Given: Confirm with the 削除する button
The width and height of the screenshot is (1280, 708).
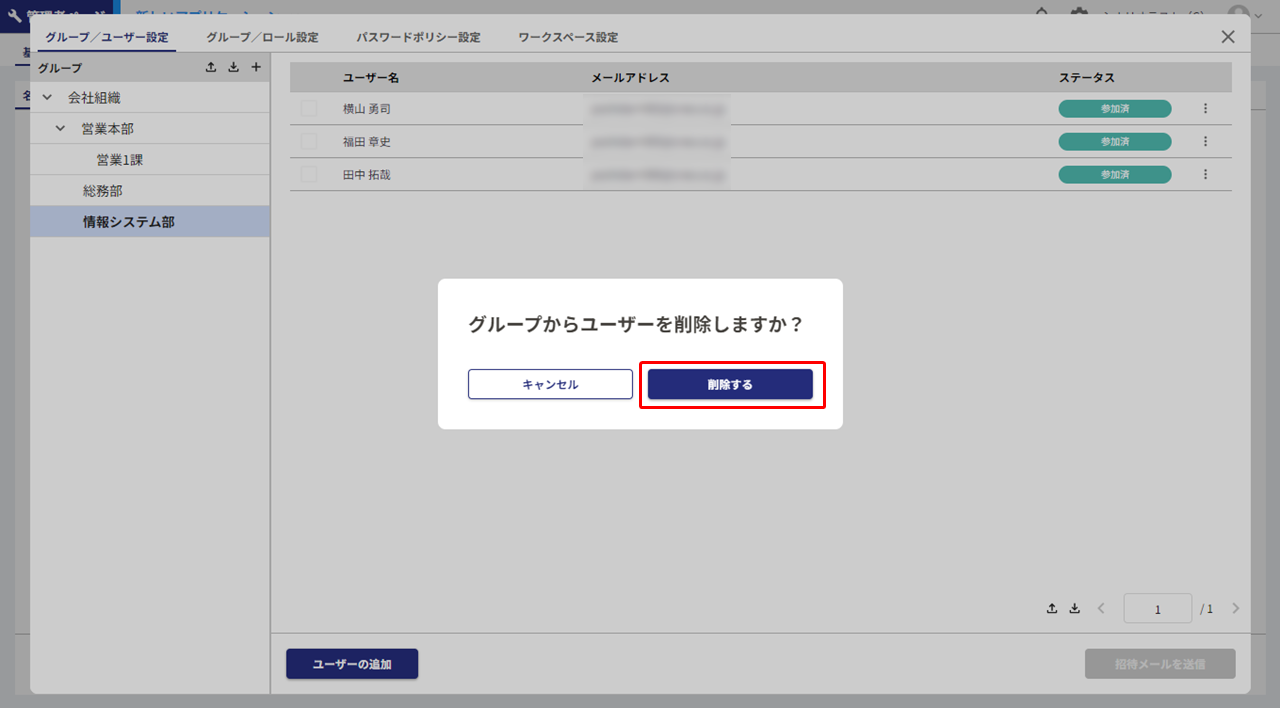Looking at the screenshot, I should (x=730, y=385).
